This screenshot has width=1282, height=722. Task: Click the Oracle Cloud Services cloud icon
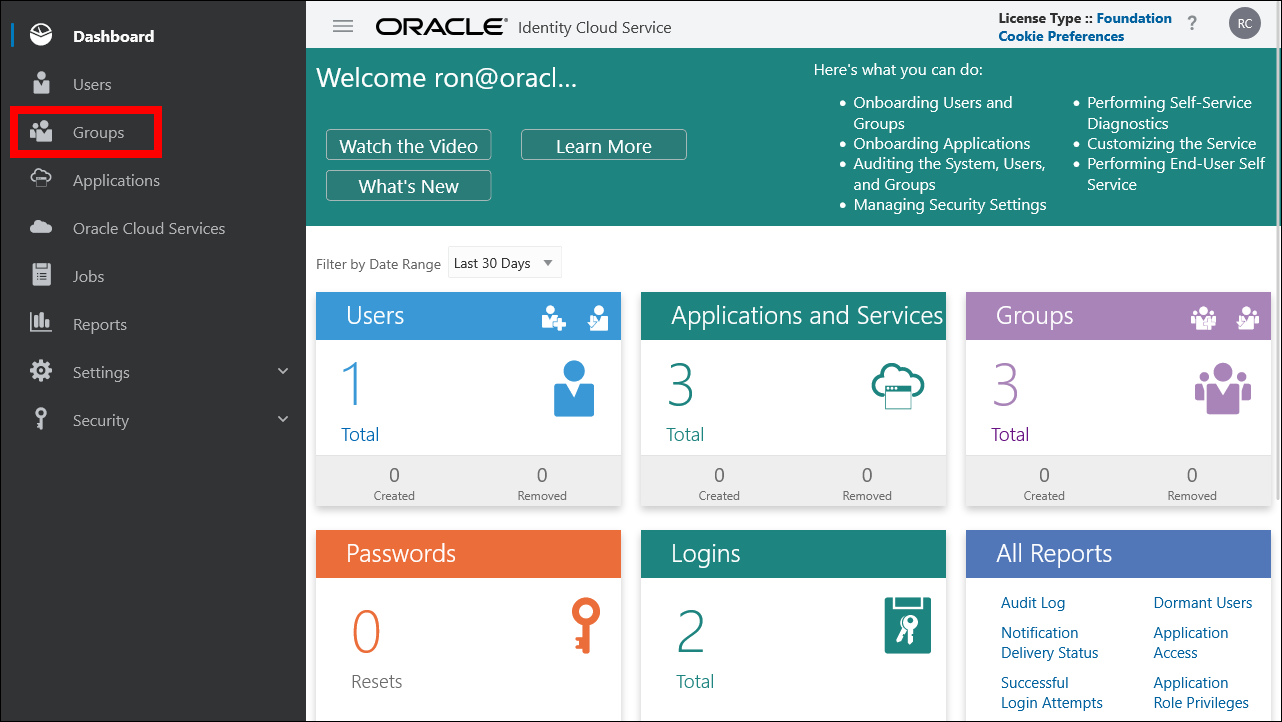(41, 227)
